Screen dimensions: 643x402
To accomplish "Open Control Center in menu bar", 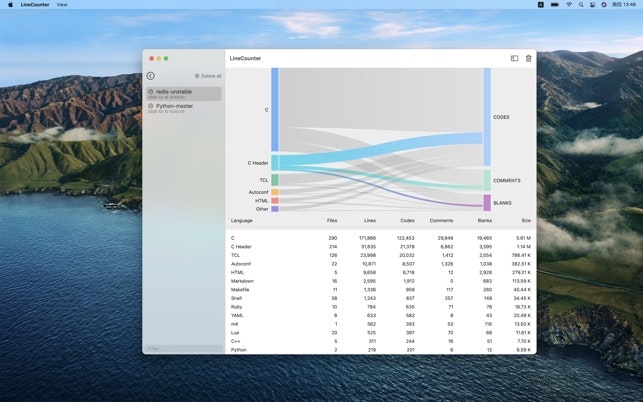I will pyautogui.click(x=592, y=5).
